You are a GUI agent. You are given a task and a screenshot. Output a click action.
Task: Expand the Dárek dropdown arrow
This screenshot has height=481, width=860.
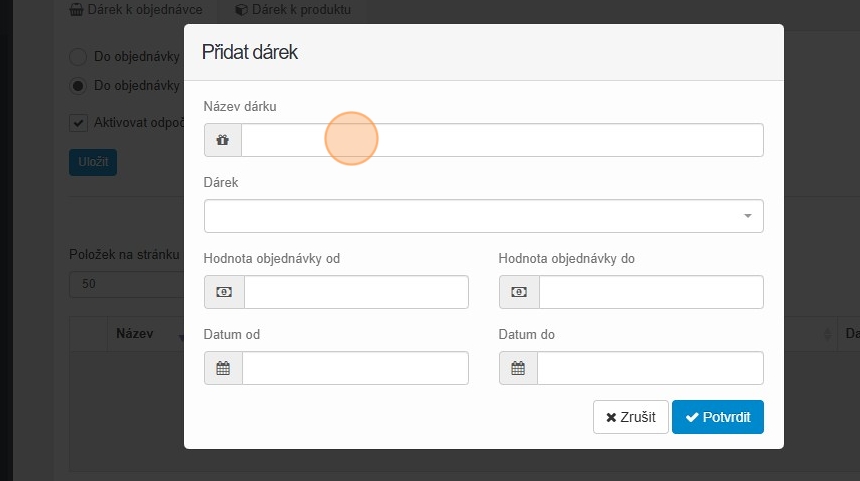[747, 216]
